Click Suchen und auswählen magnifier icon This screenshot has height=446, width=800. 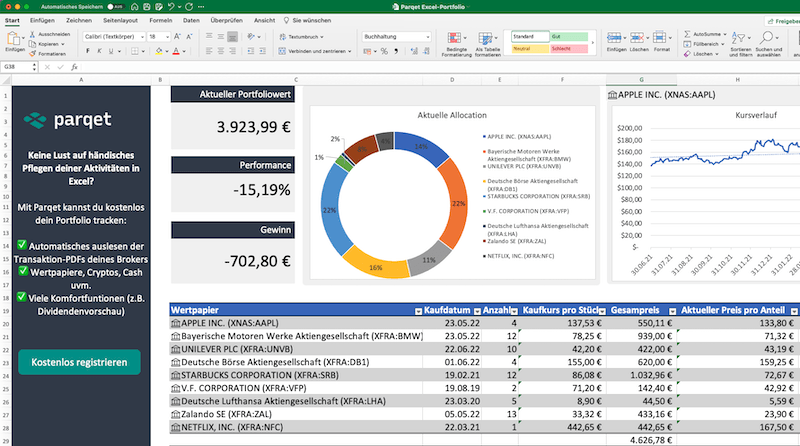(x=769, y=38)
